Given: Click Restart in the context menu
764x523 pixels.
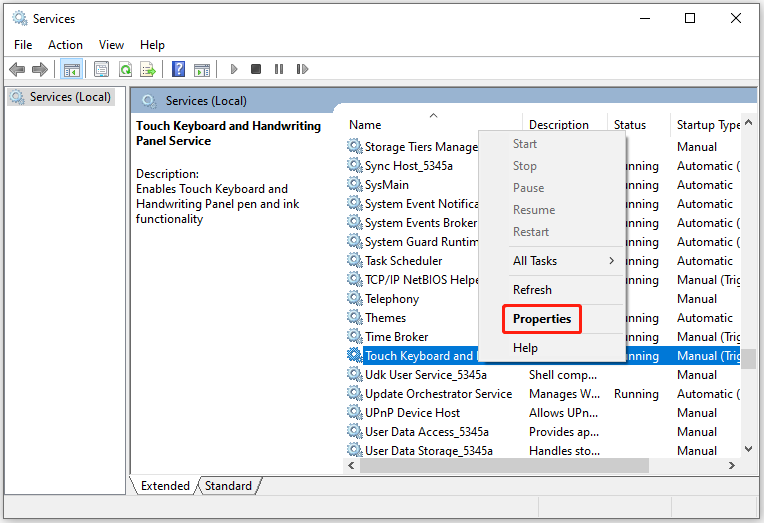Looking at the screenshot, I should coord(531,232).
